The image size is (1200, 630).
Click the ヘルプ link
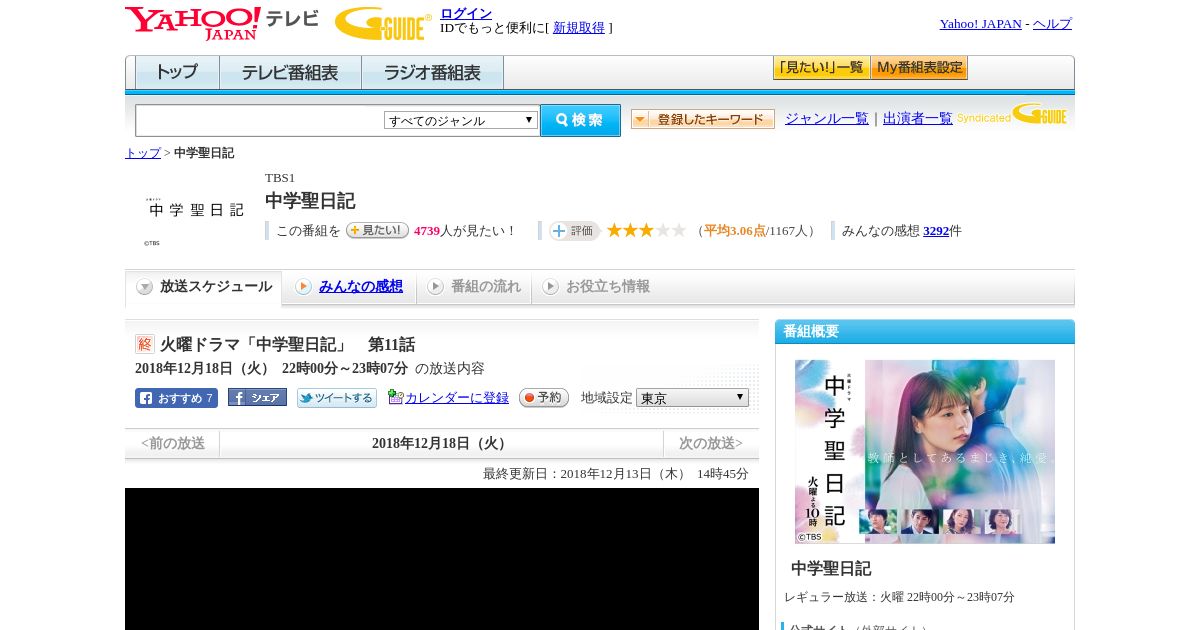(1052, 24)
